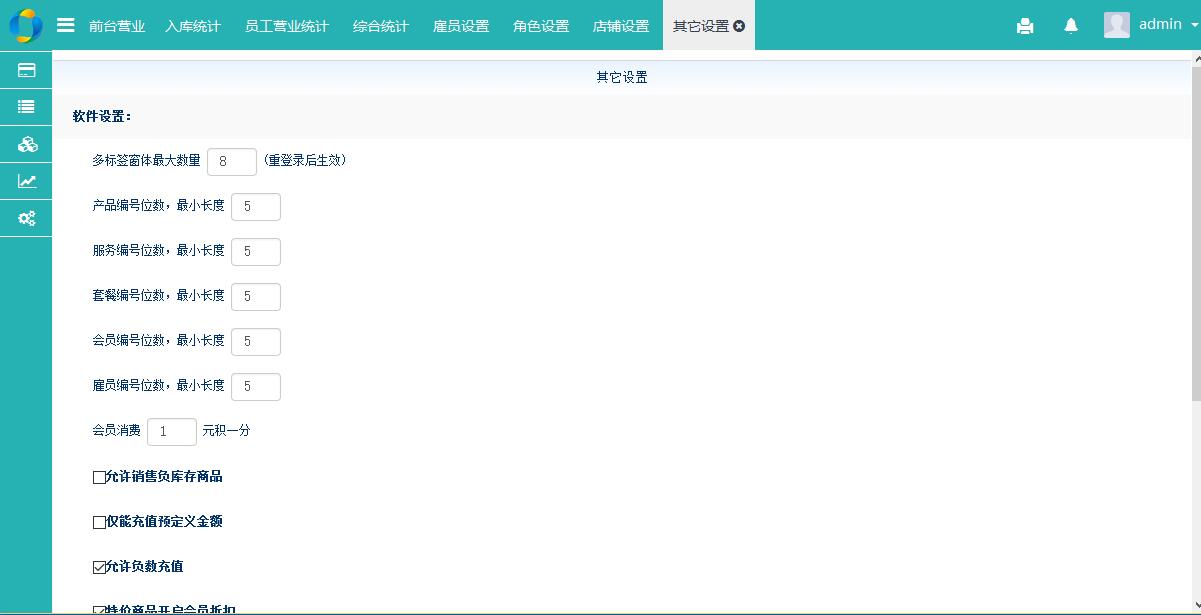1201x615 pixels.
Task: Enable 允许销售负库存商品 checkbox
Action: pyautogui.click(x=99, y=478)
